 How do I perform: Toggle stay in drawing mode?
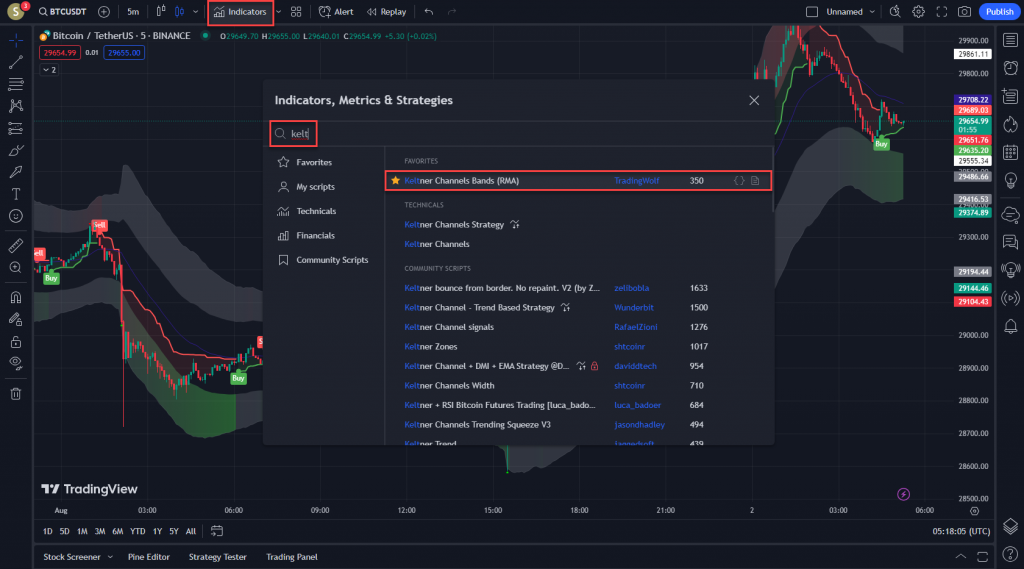(x=16, y=319)
